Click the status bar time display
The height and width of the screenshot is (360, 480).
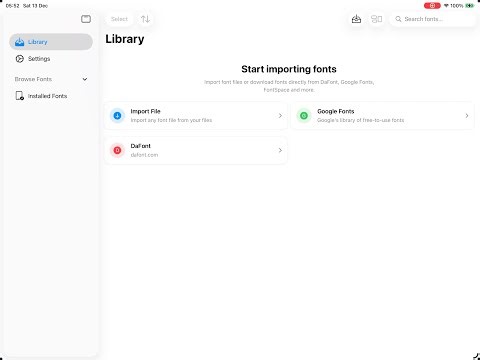click(13, 6)
